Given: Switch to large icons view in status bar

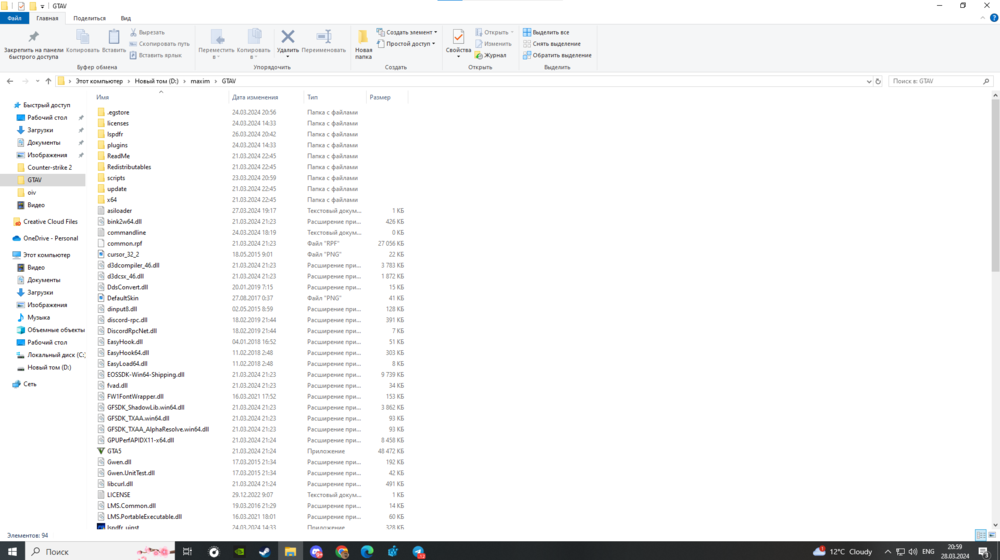Looking at the screenshot, I should [992, 535].
